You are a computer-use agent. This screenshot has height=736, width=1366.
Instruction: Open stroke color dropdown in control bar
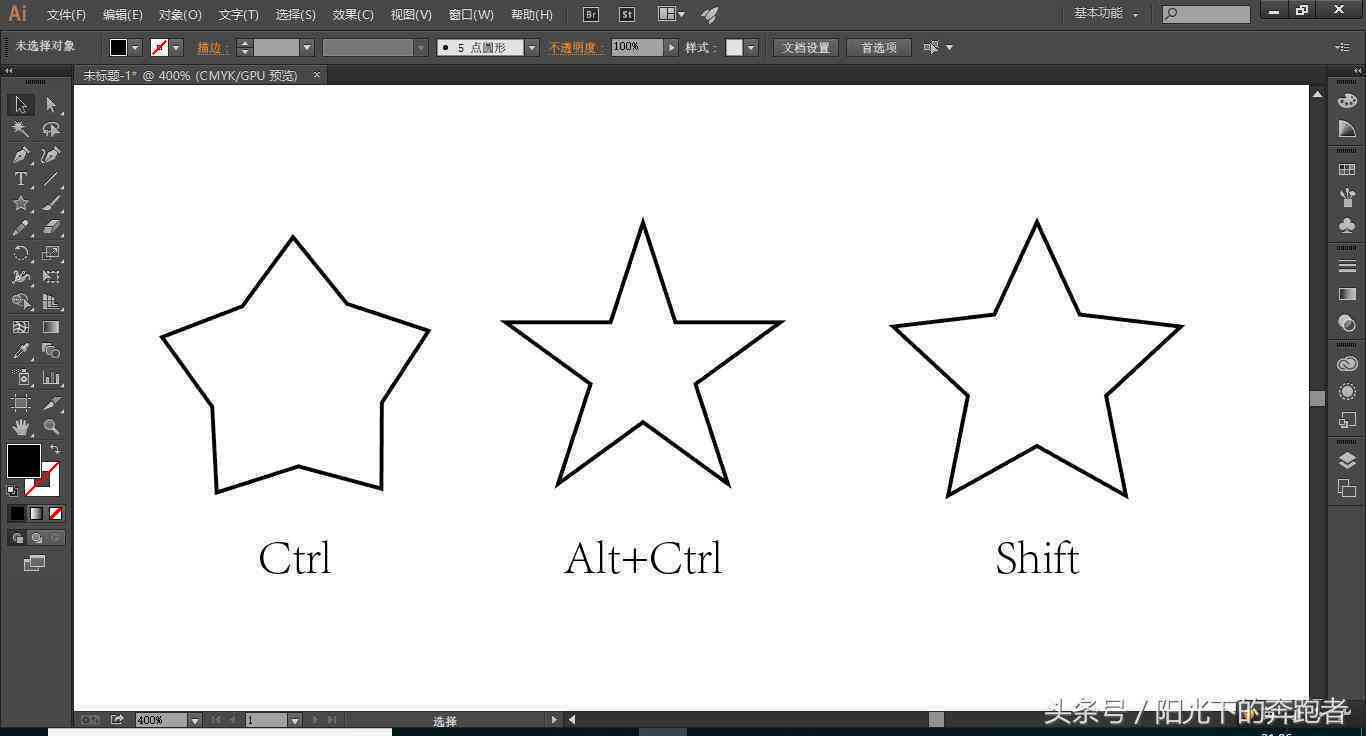click(177, 48)
